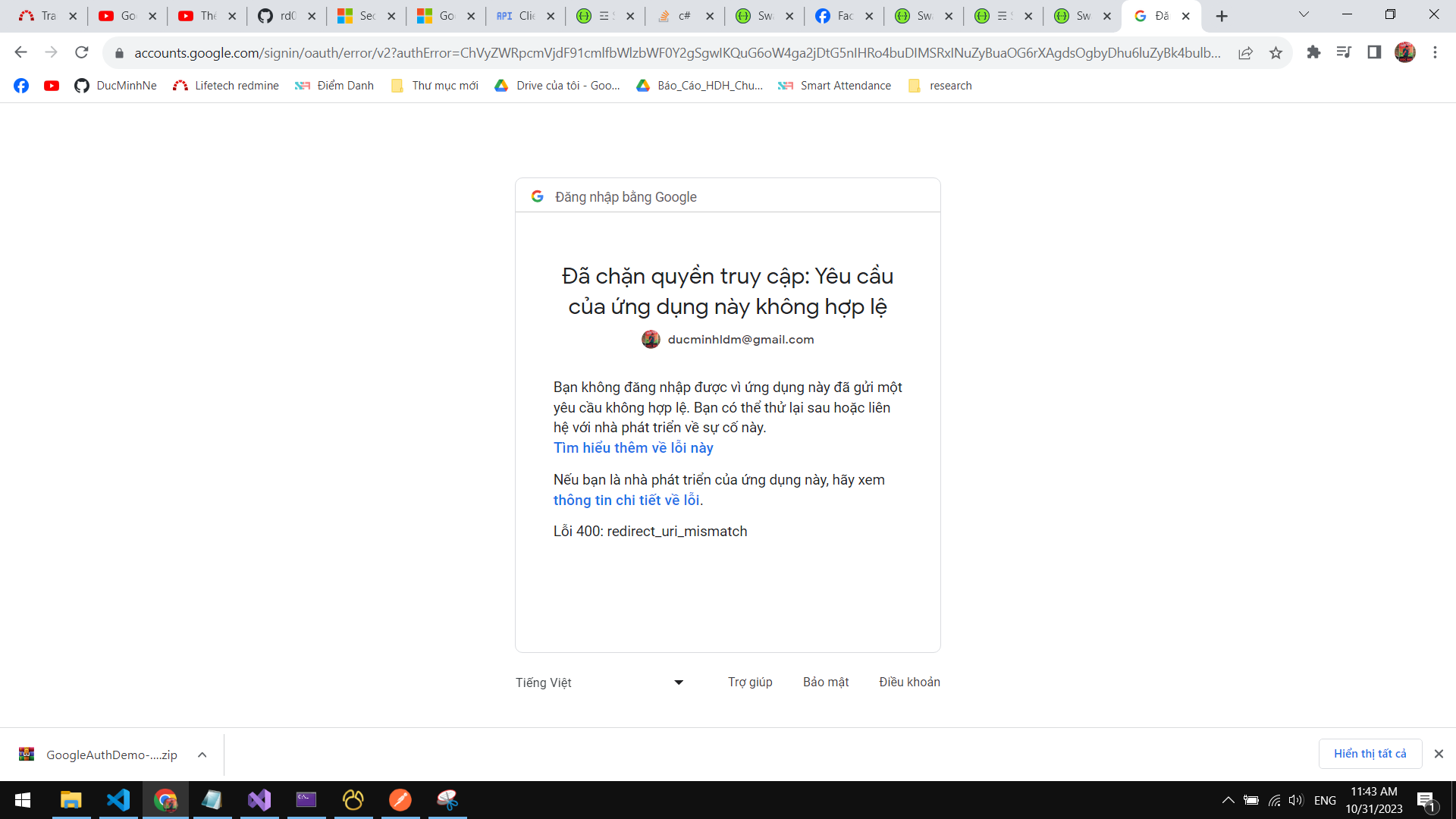Bookmark this page with star icon
The height and width of the screenshot is (819, 1456).
(x=1276, y=52)
